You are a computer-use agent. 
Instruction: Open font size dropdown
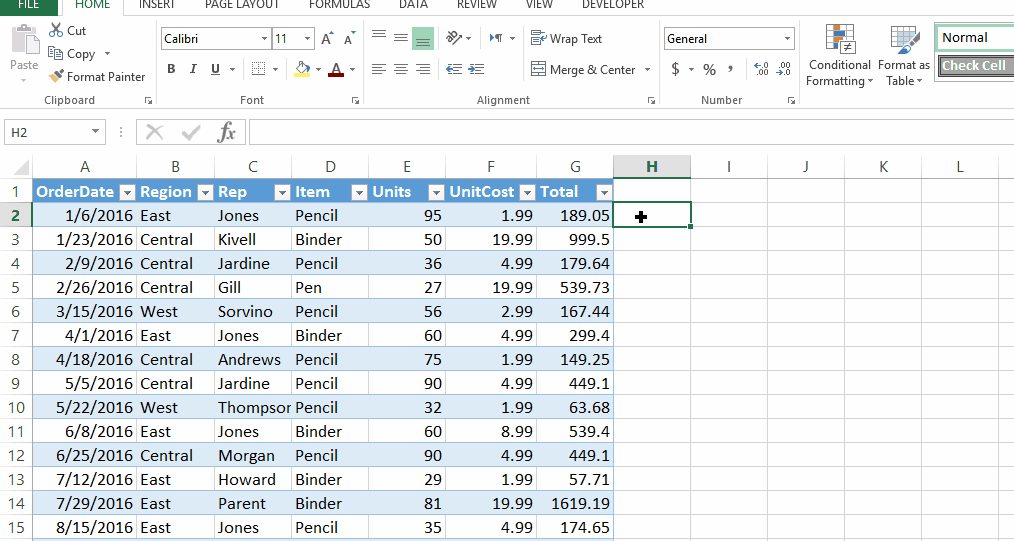click(x=308, y=39)
